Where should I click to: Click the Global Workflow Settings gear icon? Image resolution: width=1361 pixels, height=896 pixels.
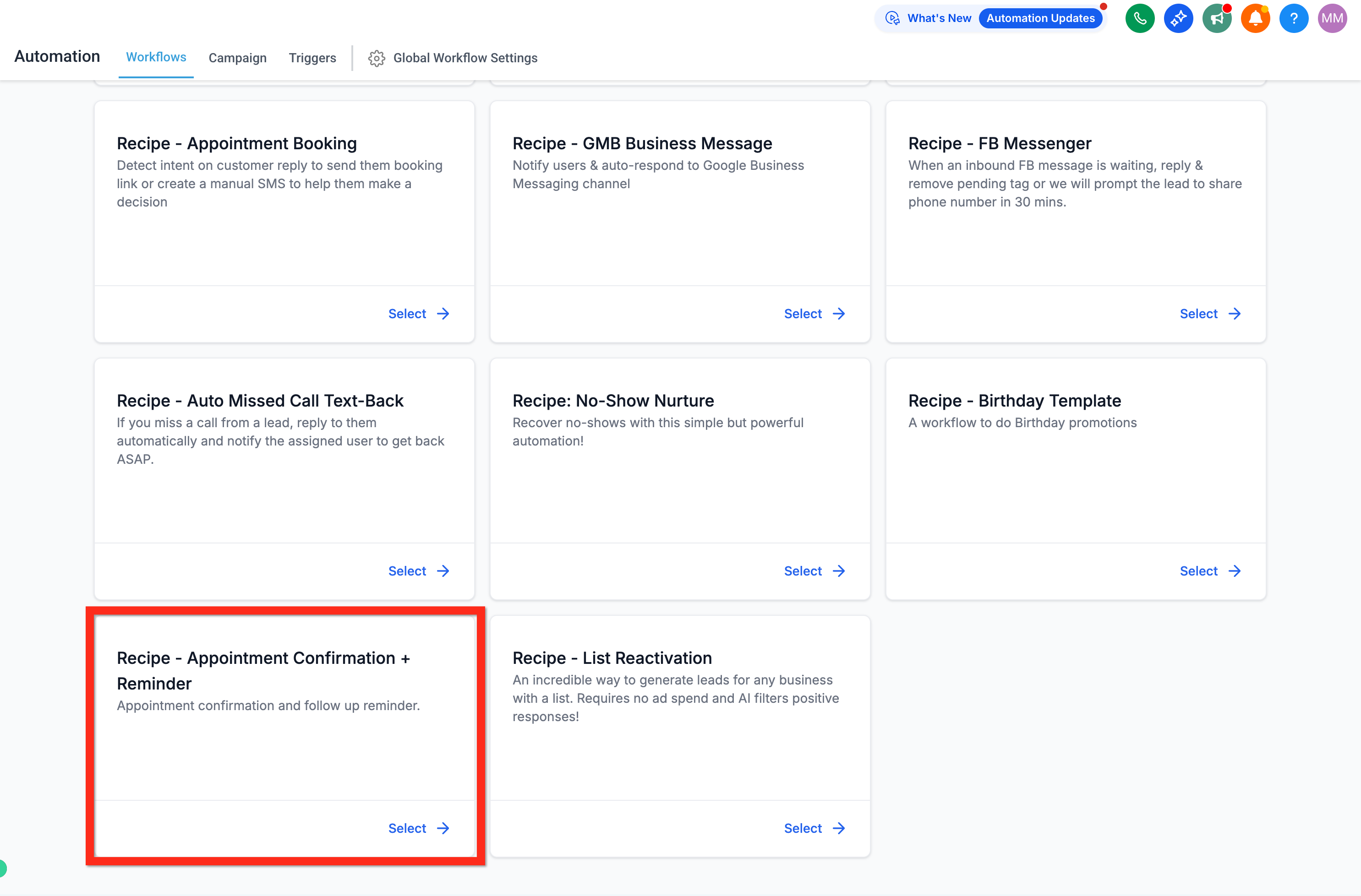click(376, 58)
